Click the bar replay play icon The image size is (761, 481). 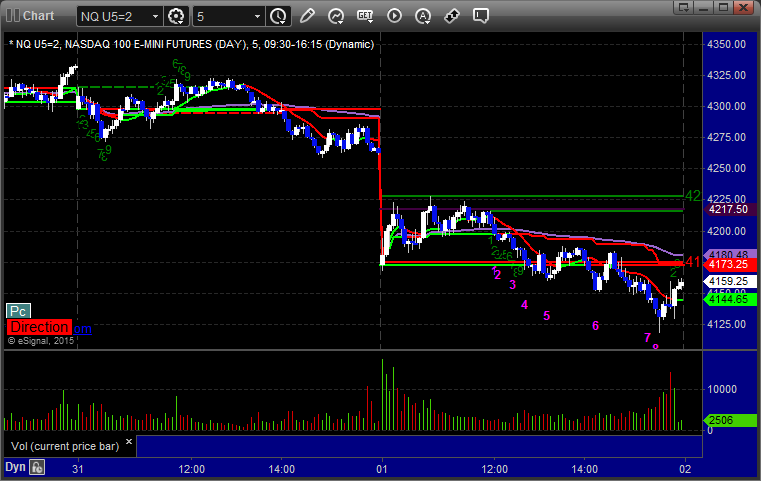pos(394,16)
